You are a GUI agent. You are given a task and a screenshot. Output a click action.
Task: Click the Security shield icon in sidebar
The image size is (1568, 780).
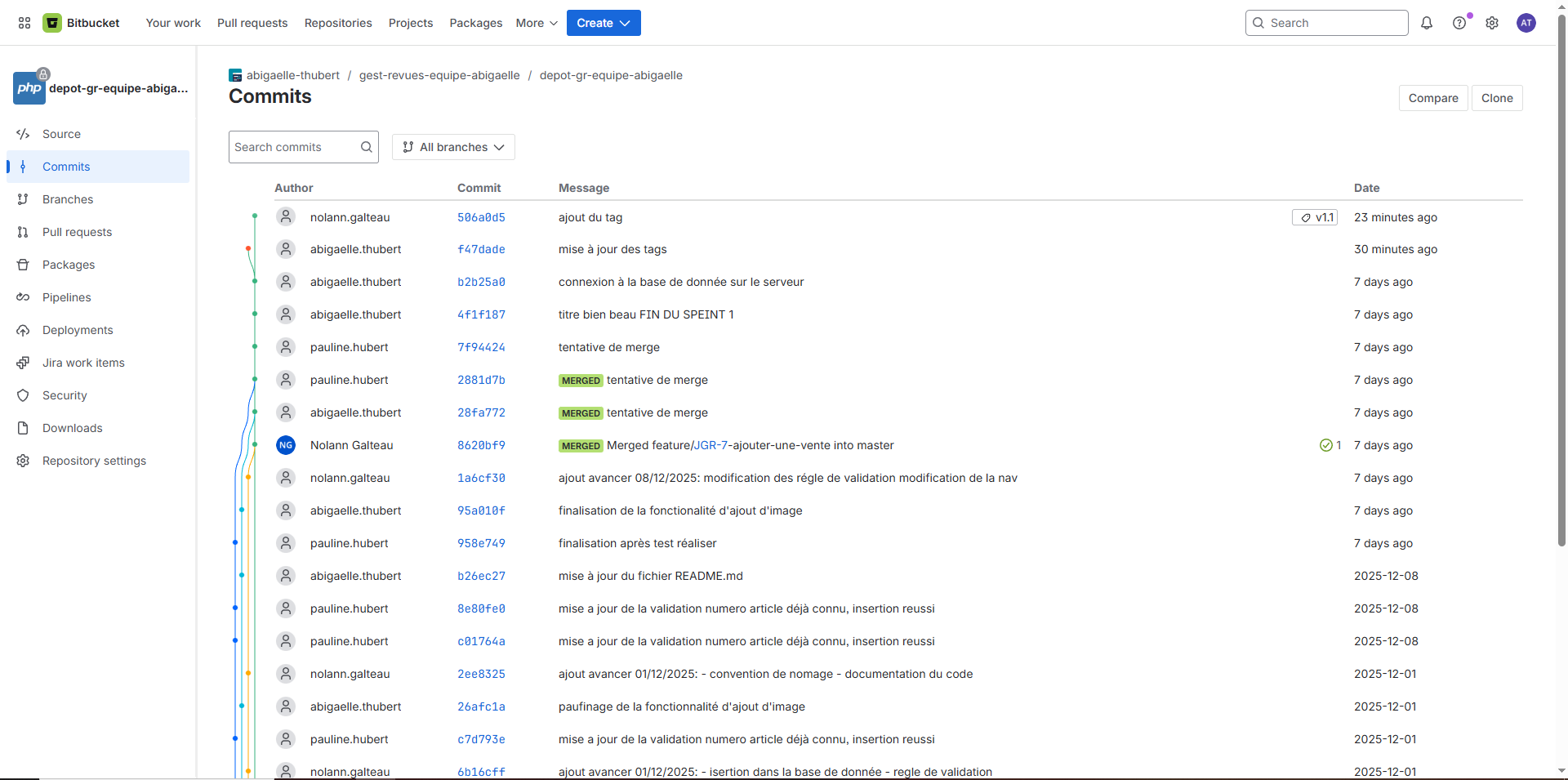pyautogui.click(x=23, y=395)
